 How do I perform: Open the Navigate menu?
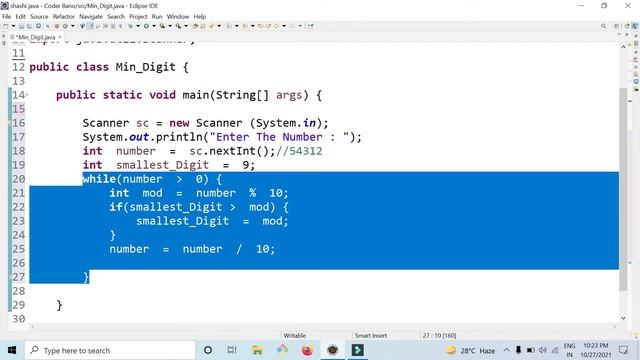pos(91,17)
